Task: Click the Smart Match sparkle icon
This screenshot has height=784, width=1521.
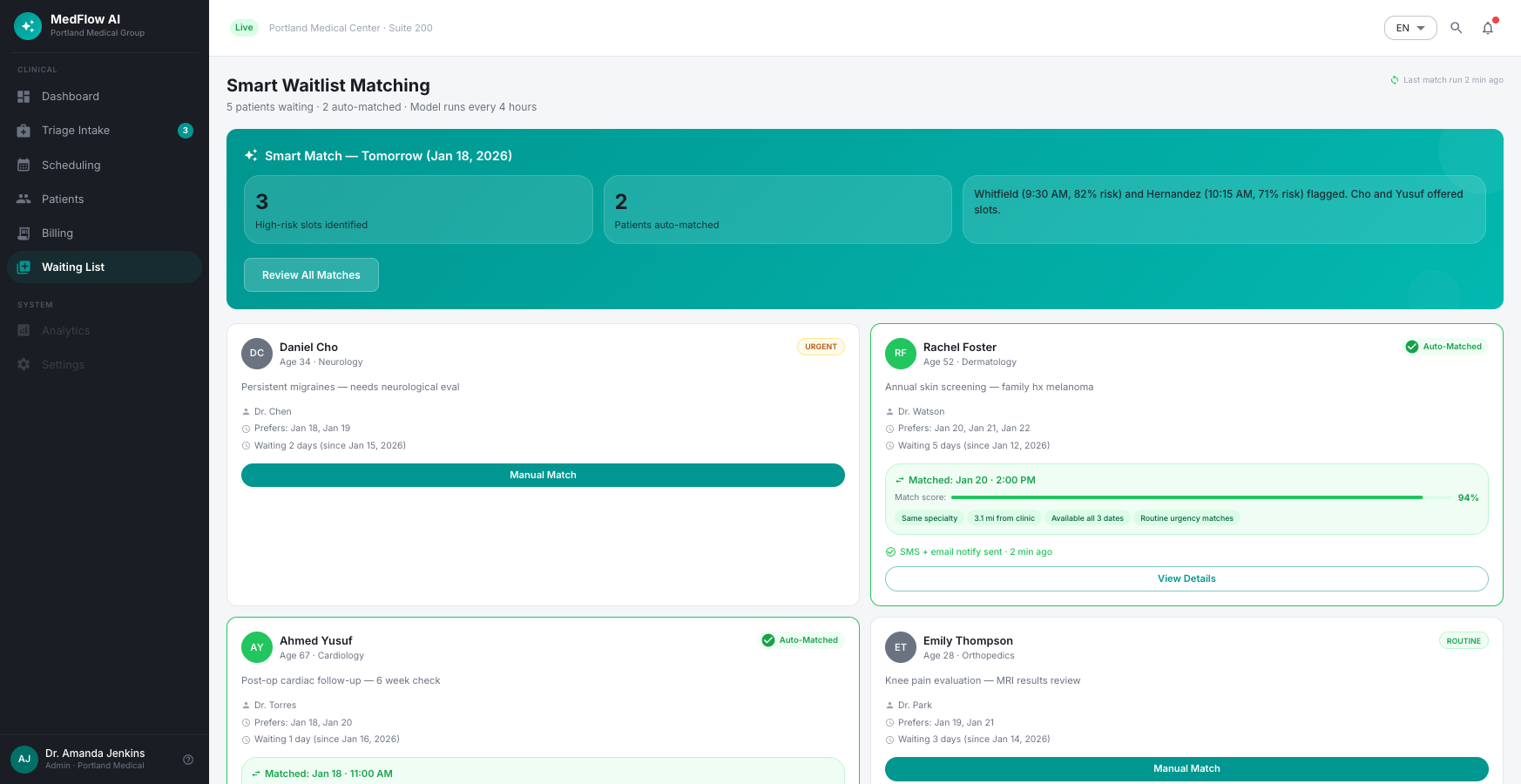Action: (251, 155)
